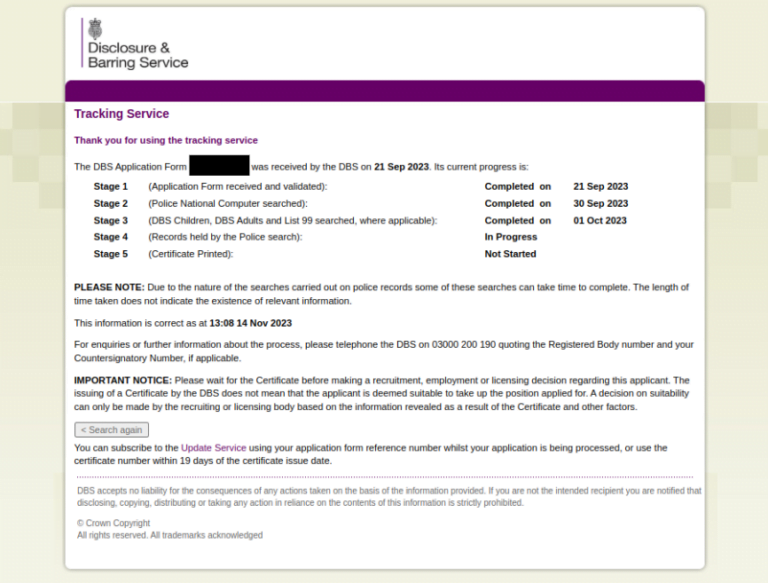Click the date '30 Sep 2023'
768x583 pixels.
pos(600,203)
